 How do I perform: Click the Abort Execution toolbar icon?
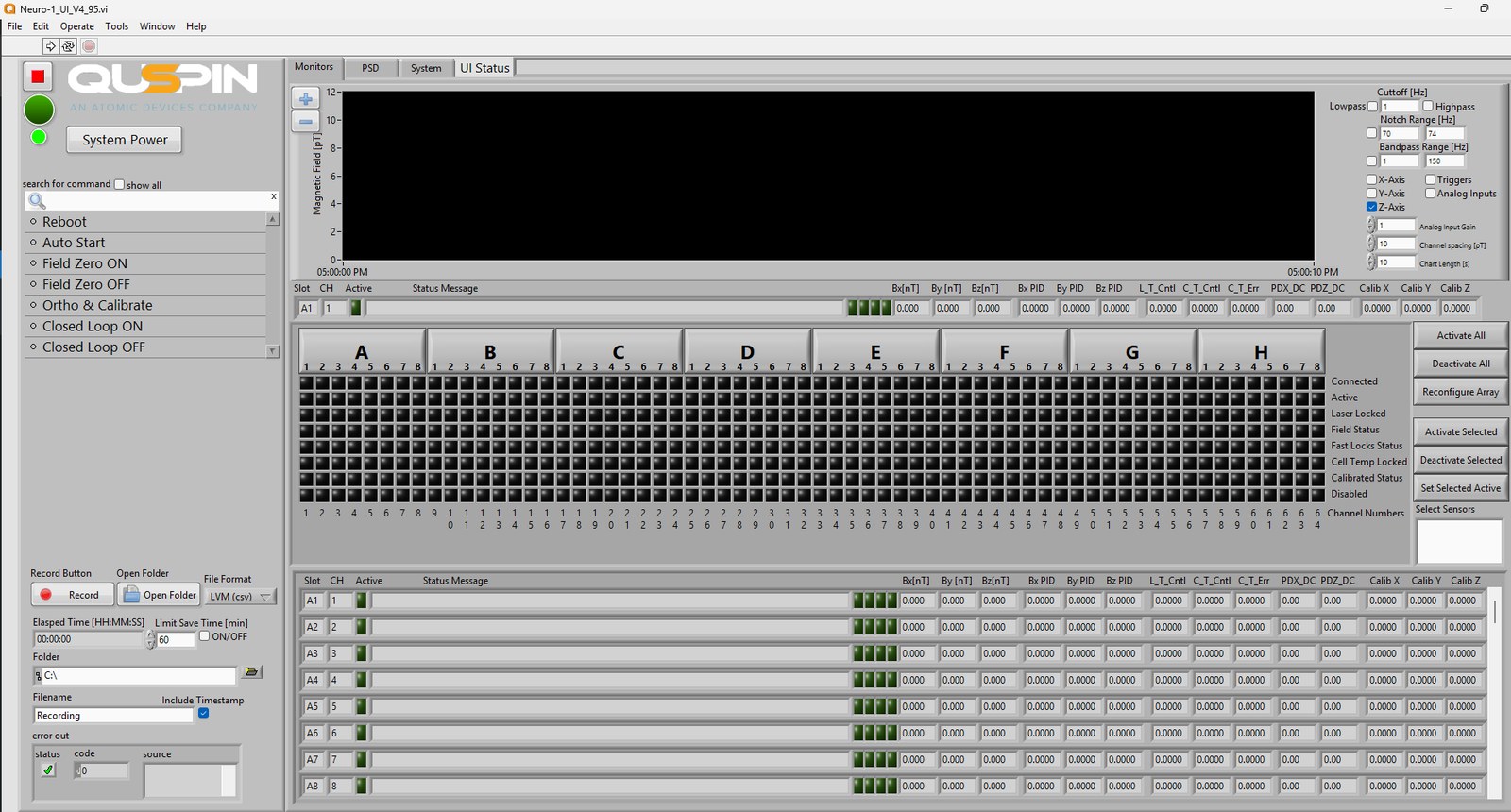point(89,45)
